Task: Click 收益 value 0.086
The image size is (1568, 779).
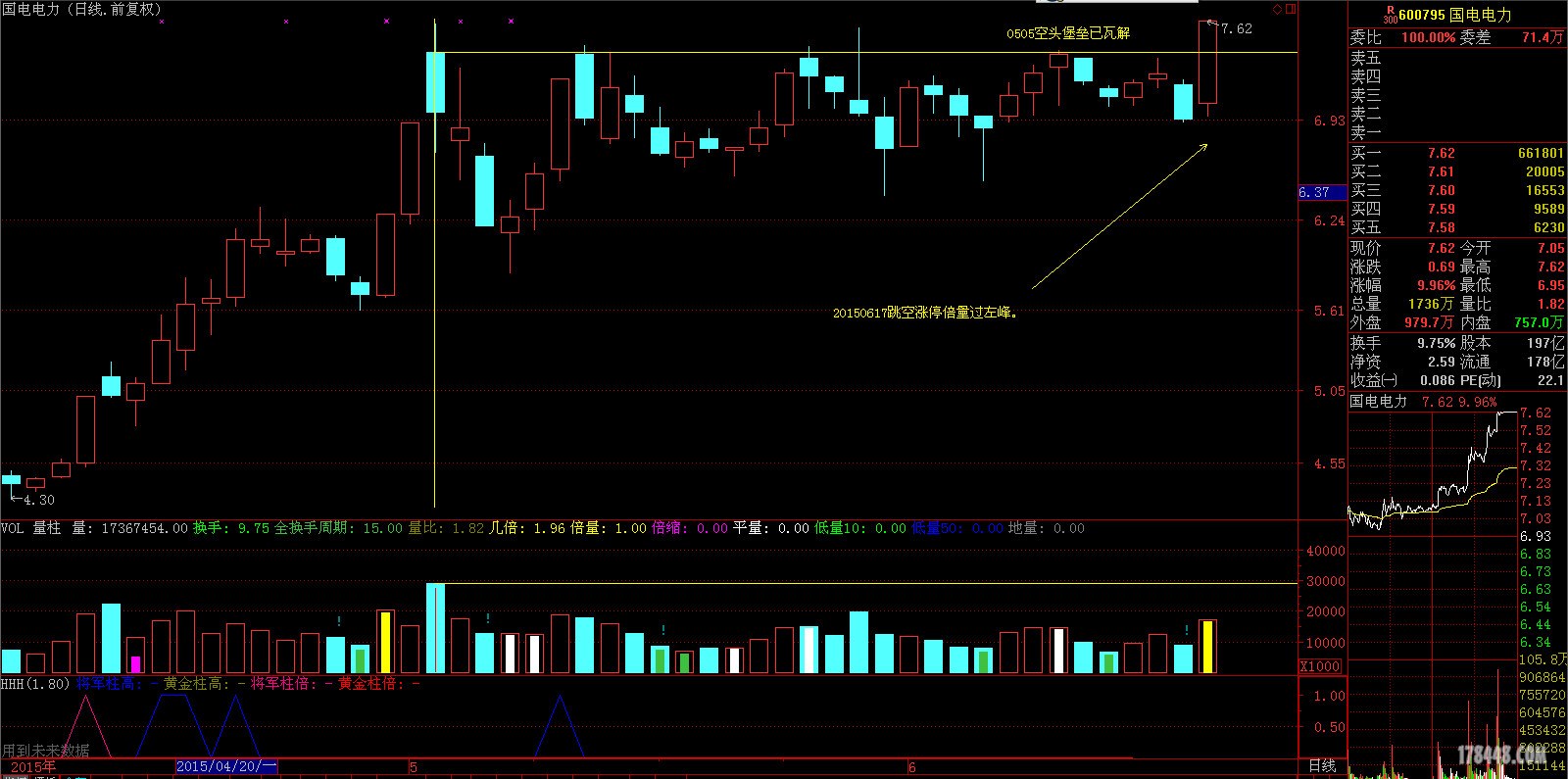Action: point(1437,380)
